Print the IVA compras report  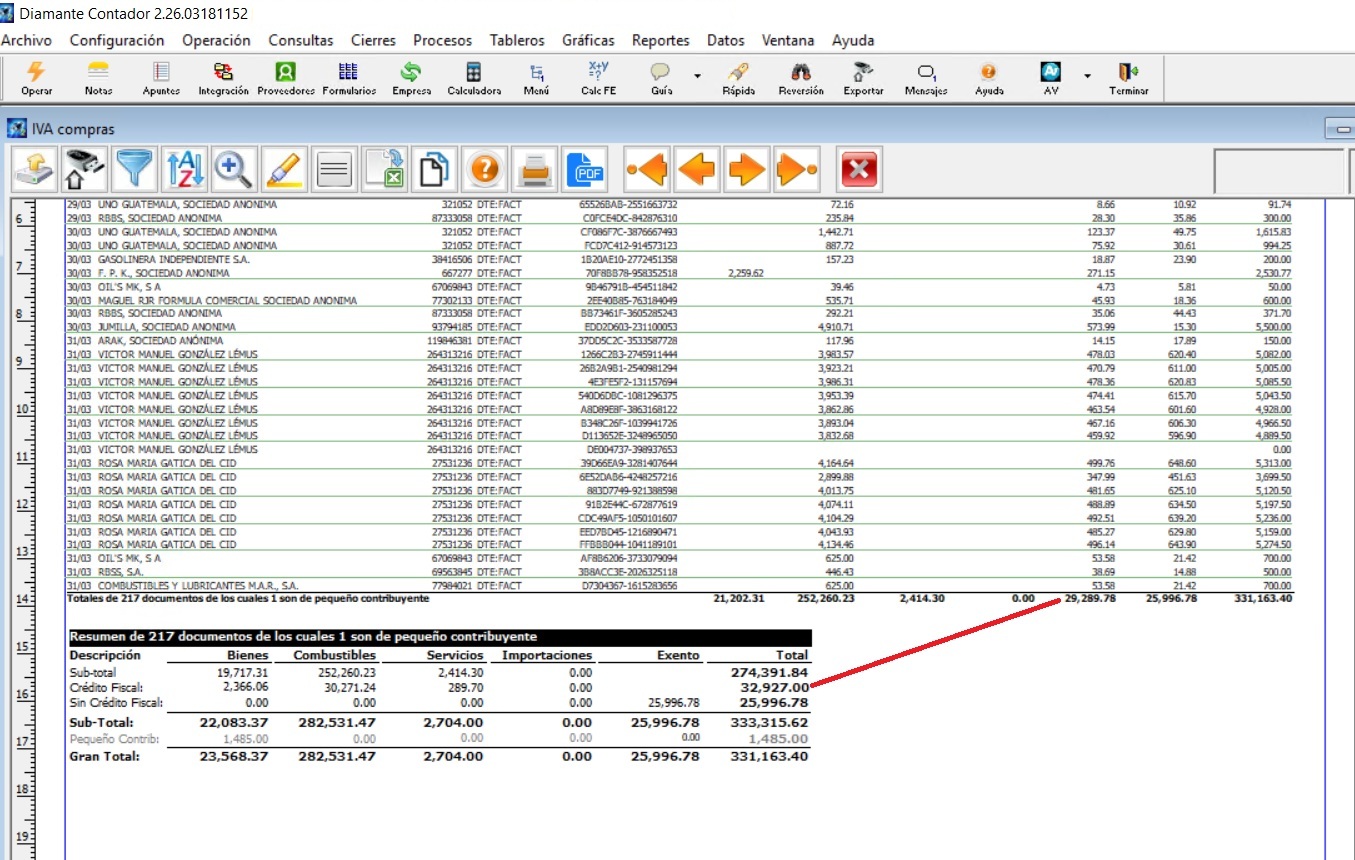pyautogui.click(x=536, y=170)
